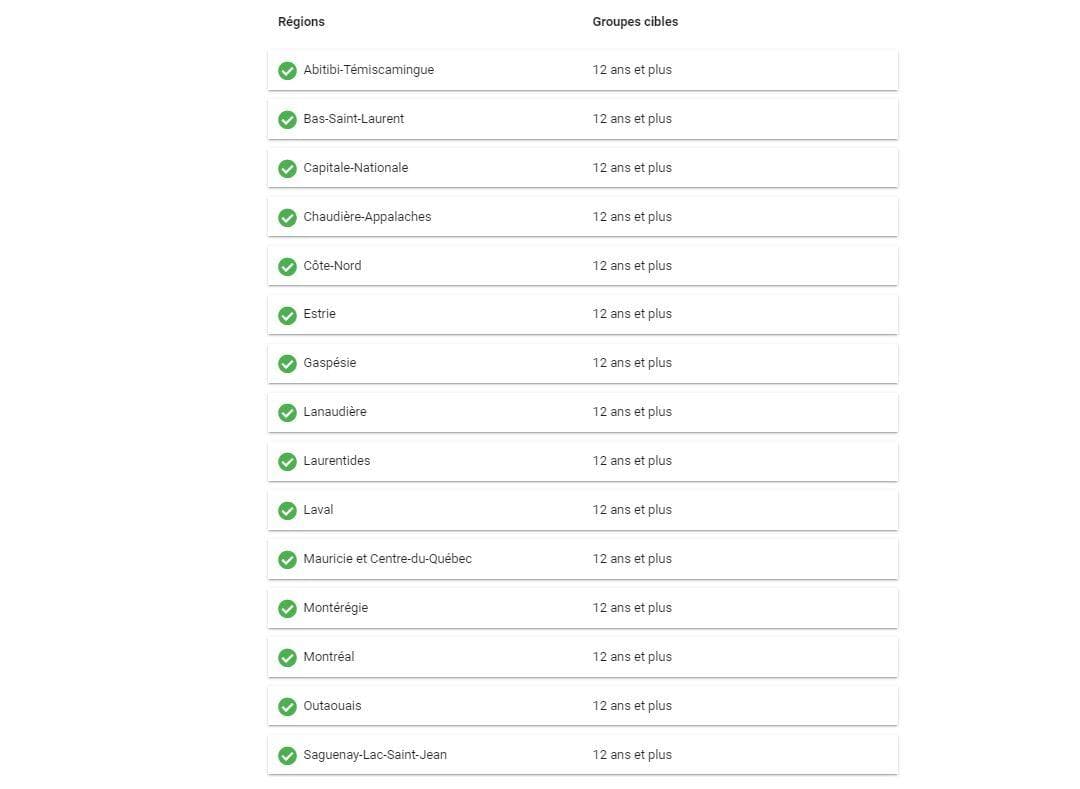Click the checkmark icon beside Saguenay-Lac-Saint-Jean
This screenshot has height=789, width=1080.
[x=287, y=756]
